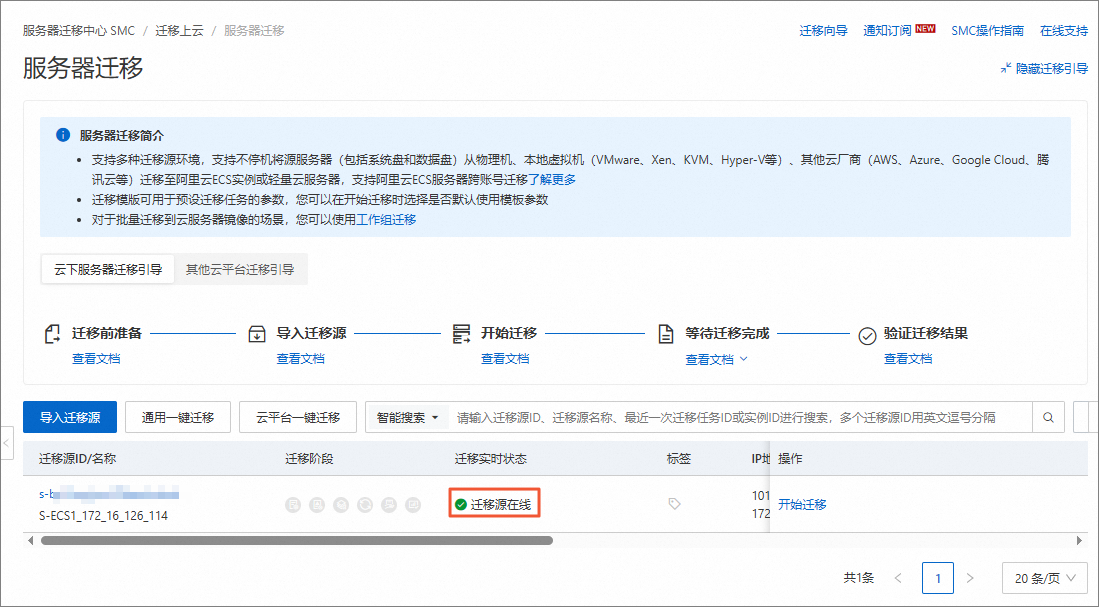Viewport: 1099px width, 607px height.
Task: Click the 迁移实时状态 column header
Action: click(491, 458)
